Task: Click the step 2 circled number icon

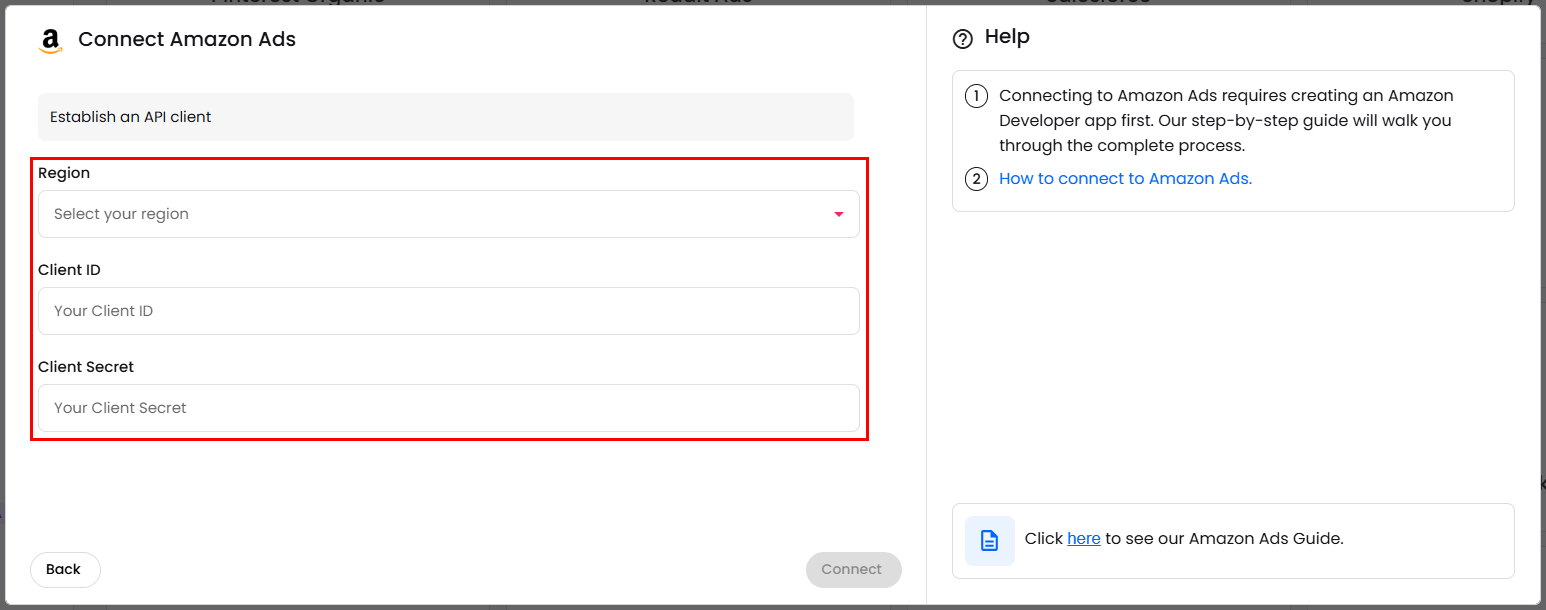Action: coord(975,180)
